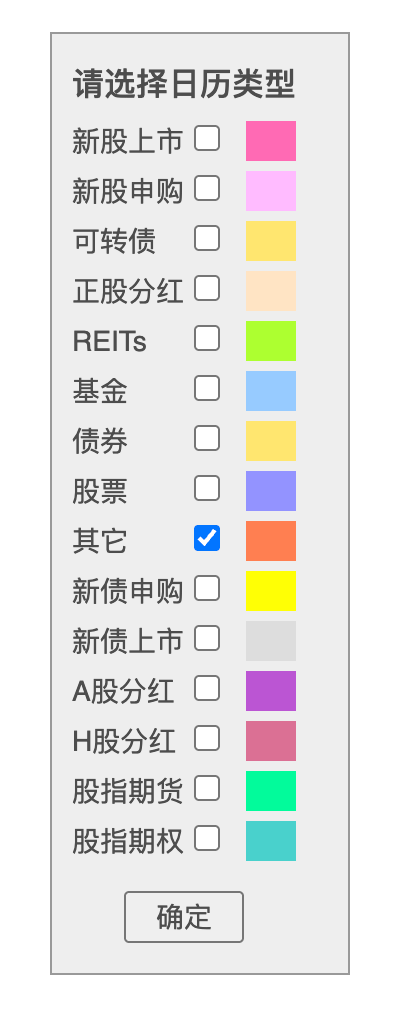420x1036 pixels.
Task: Choose the teal 股指期权 color swatch
Action: [271, 840]
